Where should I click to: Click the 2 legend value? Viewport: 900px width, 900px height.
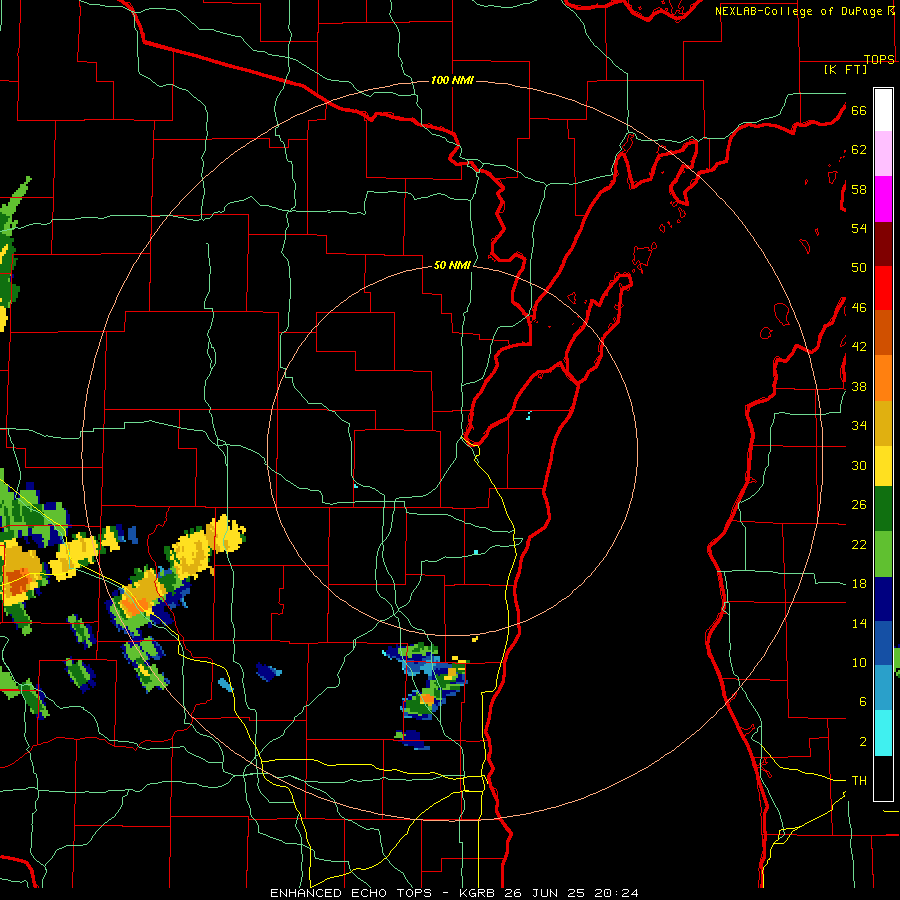[x=862, y=742]
